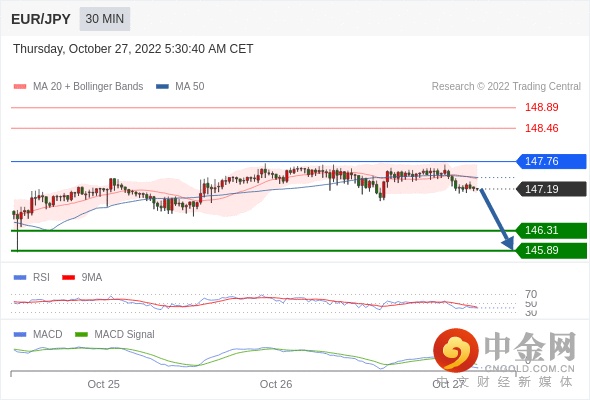Click the Oct 25 date axis label
The height and width of the screenshot is (400, 590).
pyautogui.click(x=103, y=384)
